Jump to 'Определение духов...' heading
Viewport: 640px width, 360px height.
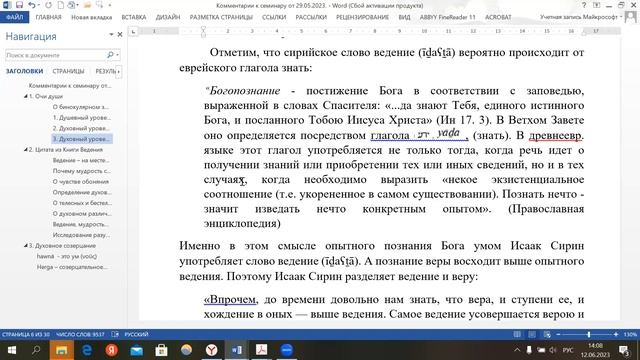click(x=82, y=192)
